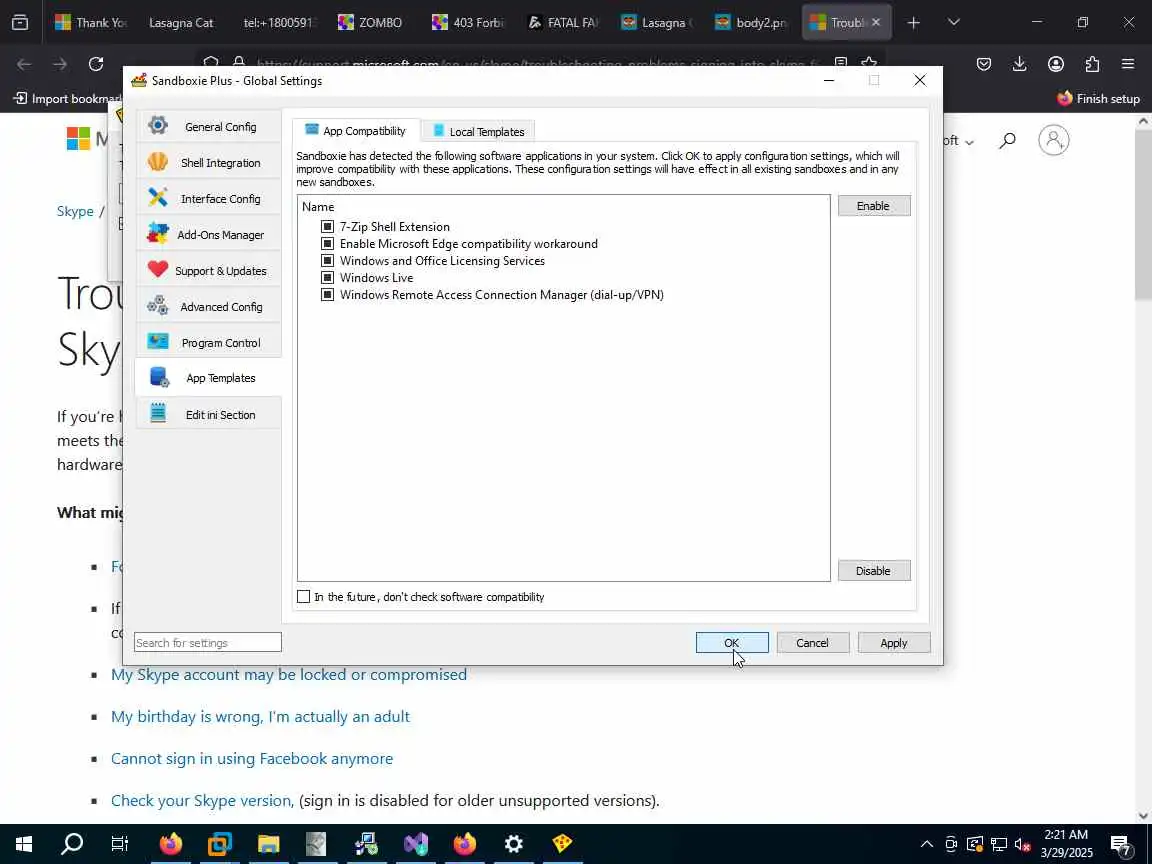Click the Name column header

click(x=318, y=207)
